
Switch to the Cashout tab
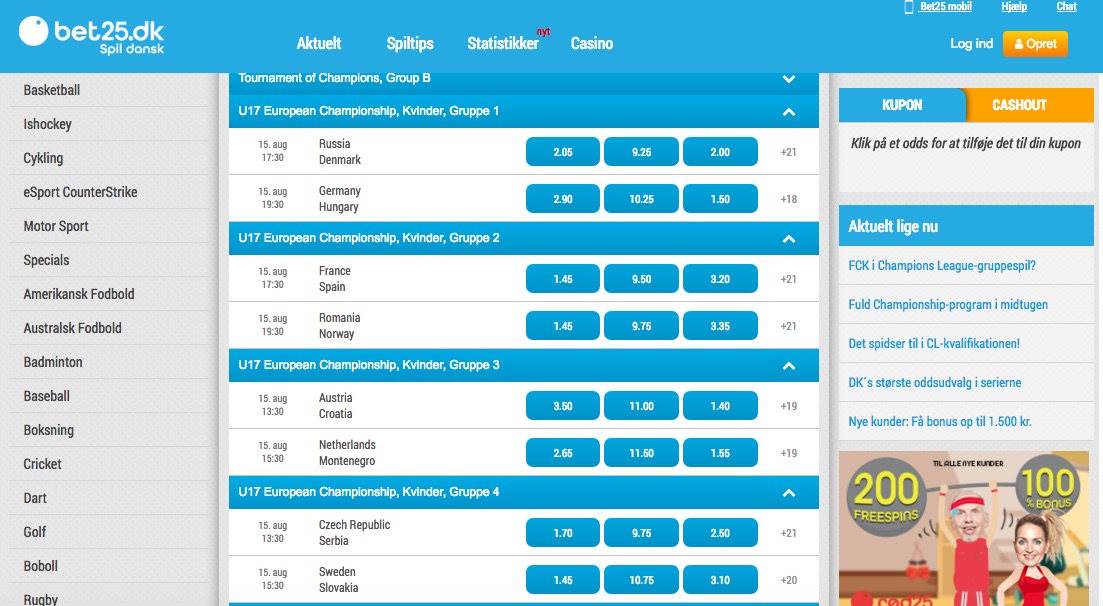pos(1019,105)
